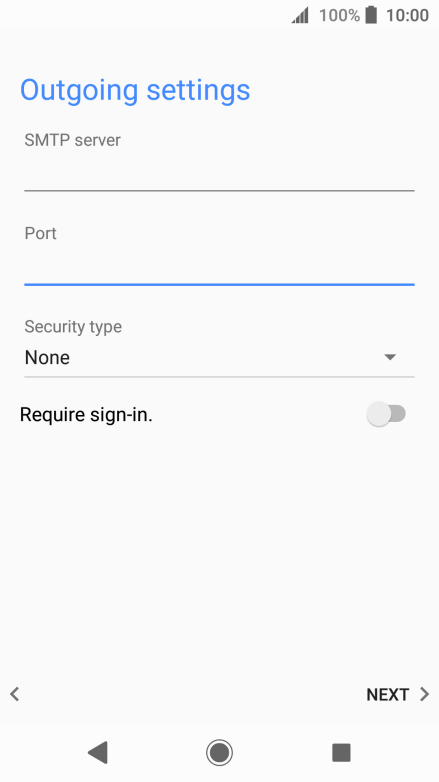Select the None security type value

pyautogui.click(x=47, y=357)
